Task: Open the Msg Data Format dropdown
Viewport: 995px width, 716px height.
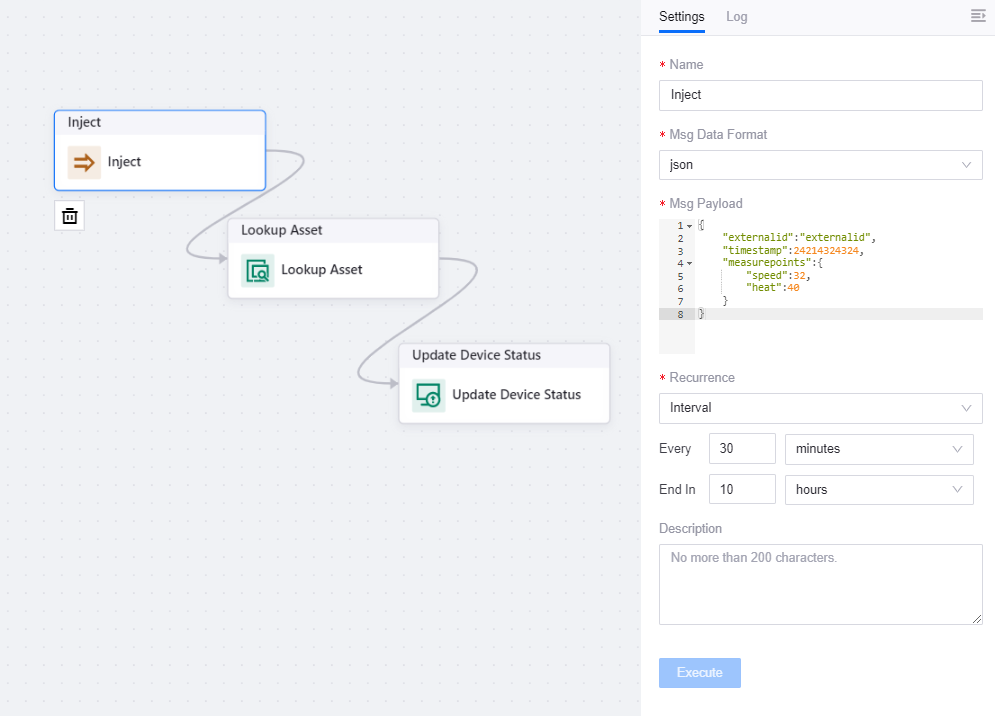Action: tap(820, 165)
